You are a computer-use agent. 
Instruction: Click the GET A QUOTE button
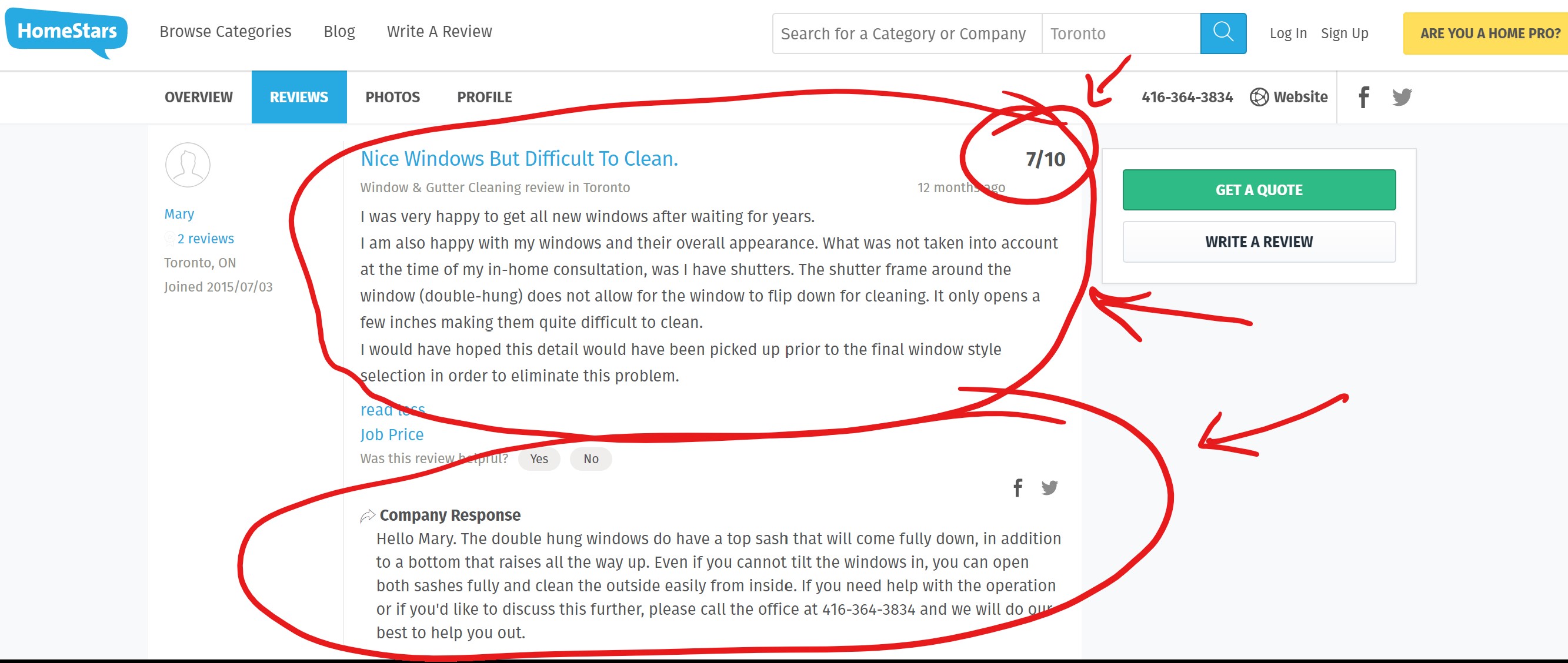tap(1259, 190)
